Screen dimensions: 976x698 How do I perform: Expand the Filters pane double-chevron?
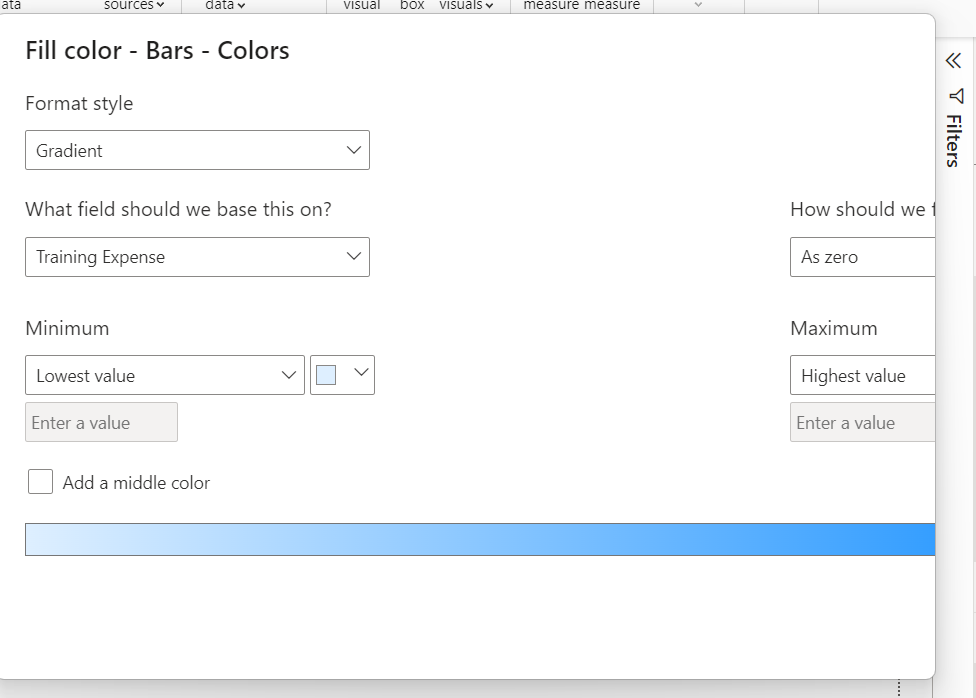click(x=954, y=60)
